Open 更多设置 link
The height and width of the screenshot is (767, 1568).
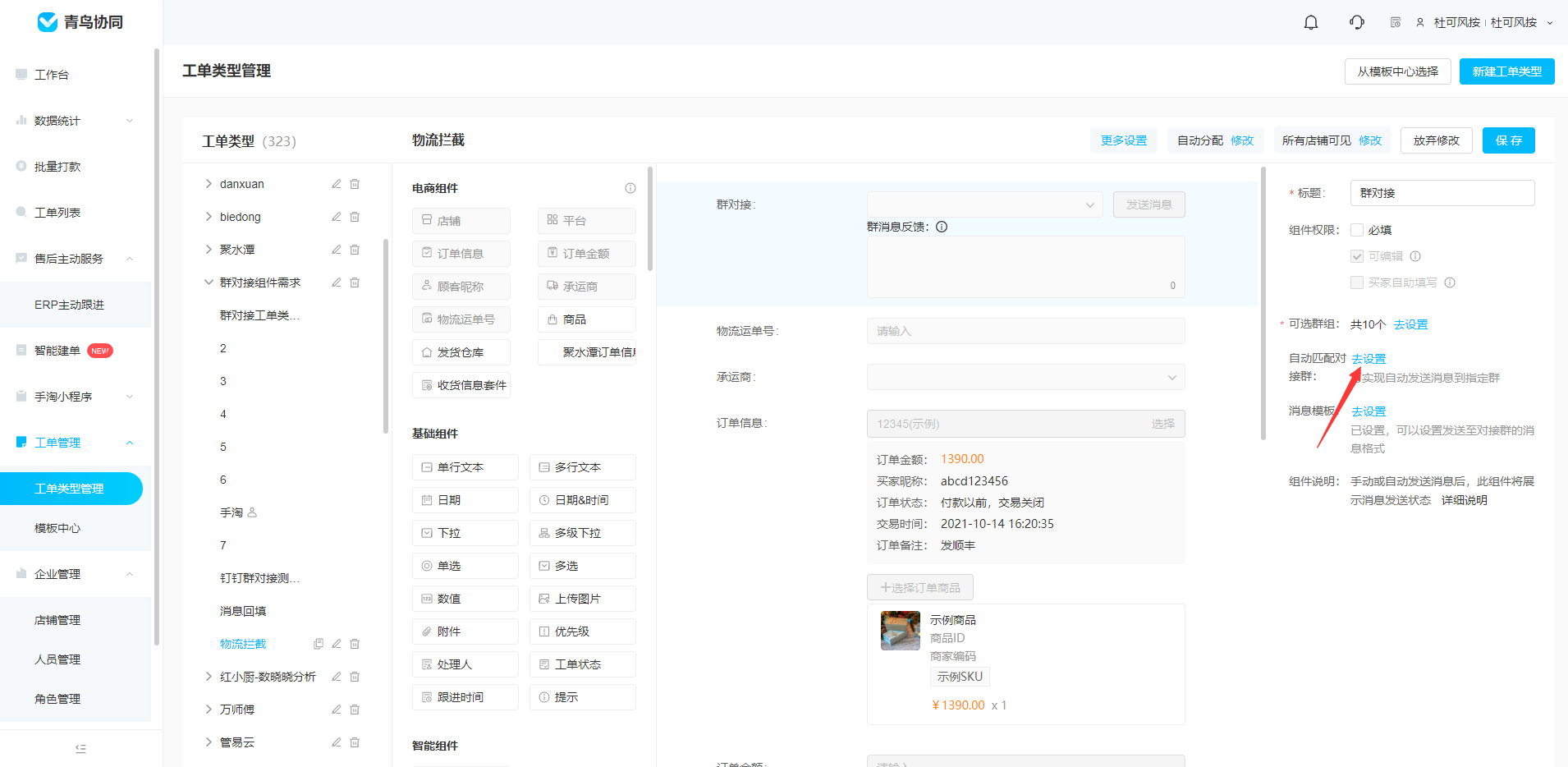pyautogui.click(x=1124, y=140)
